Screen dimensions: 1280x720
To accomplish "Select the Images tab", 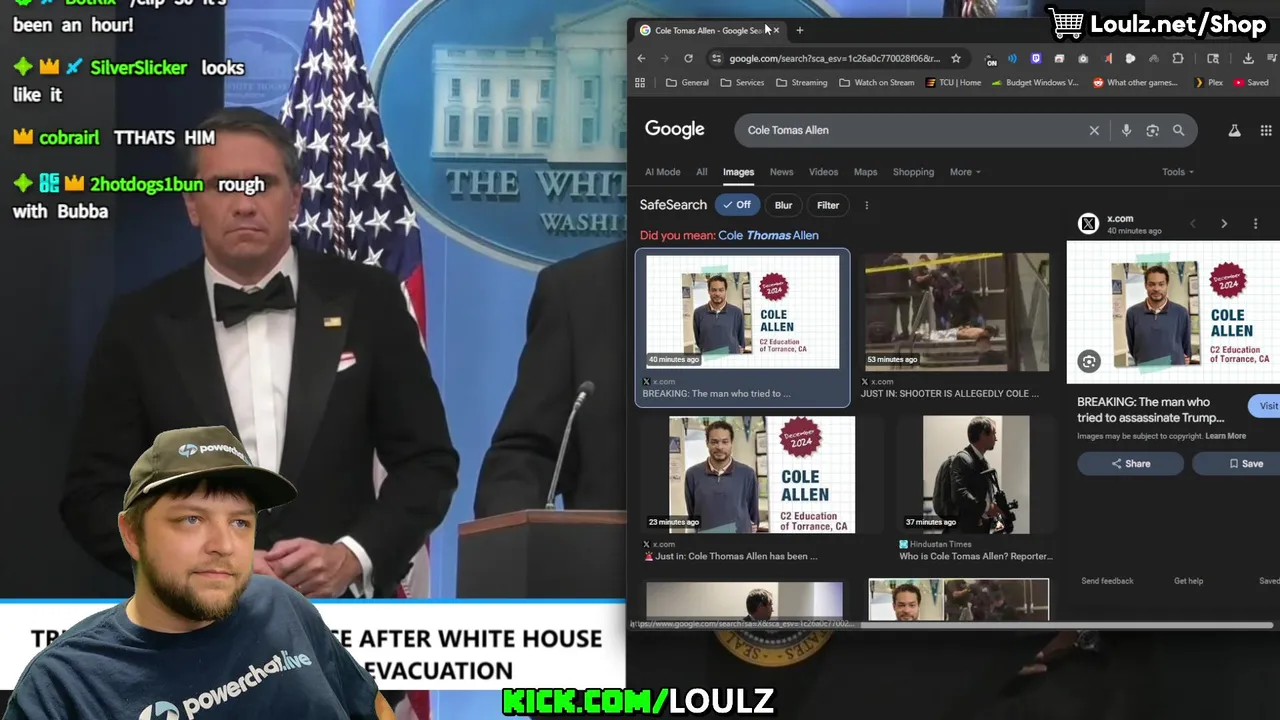I will [738, 172].
